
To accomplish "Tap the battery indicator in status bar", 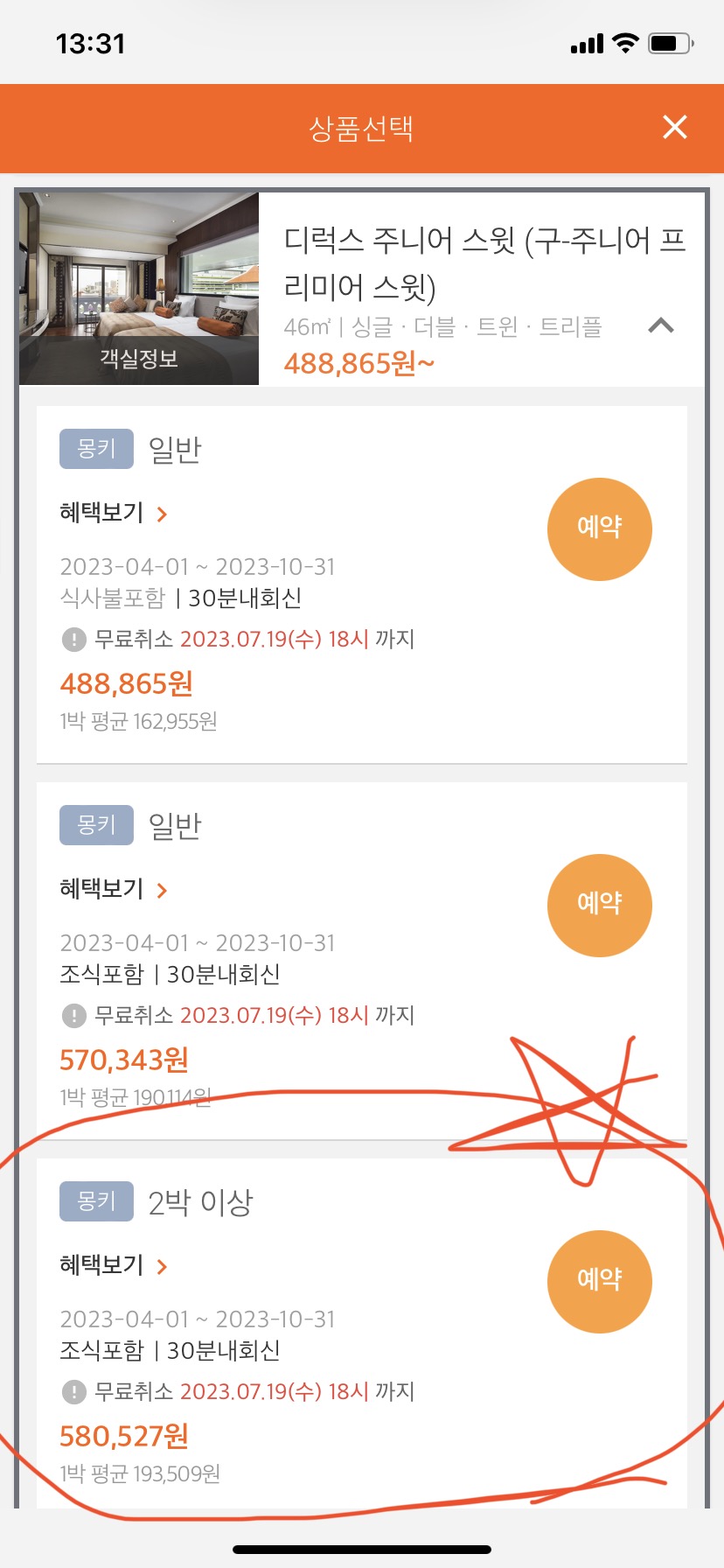I will (x=671, y=43).
